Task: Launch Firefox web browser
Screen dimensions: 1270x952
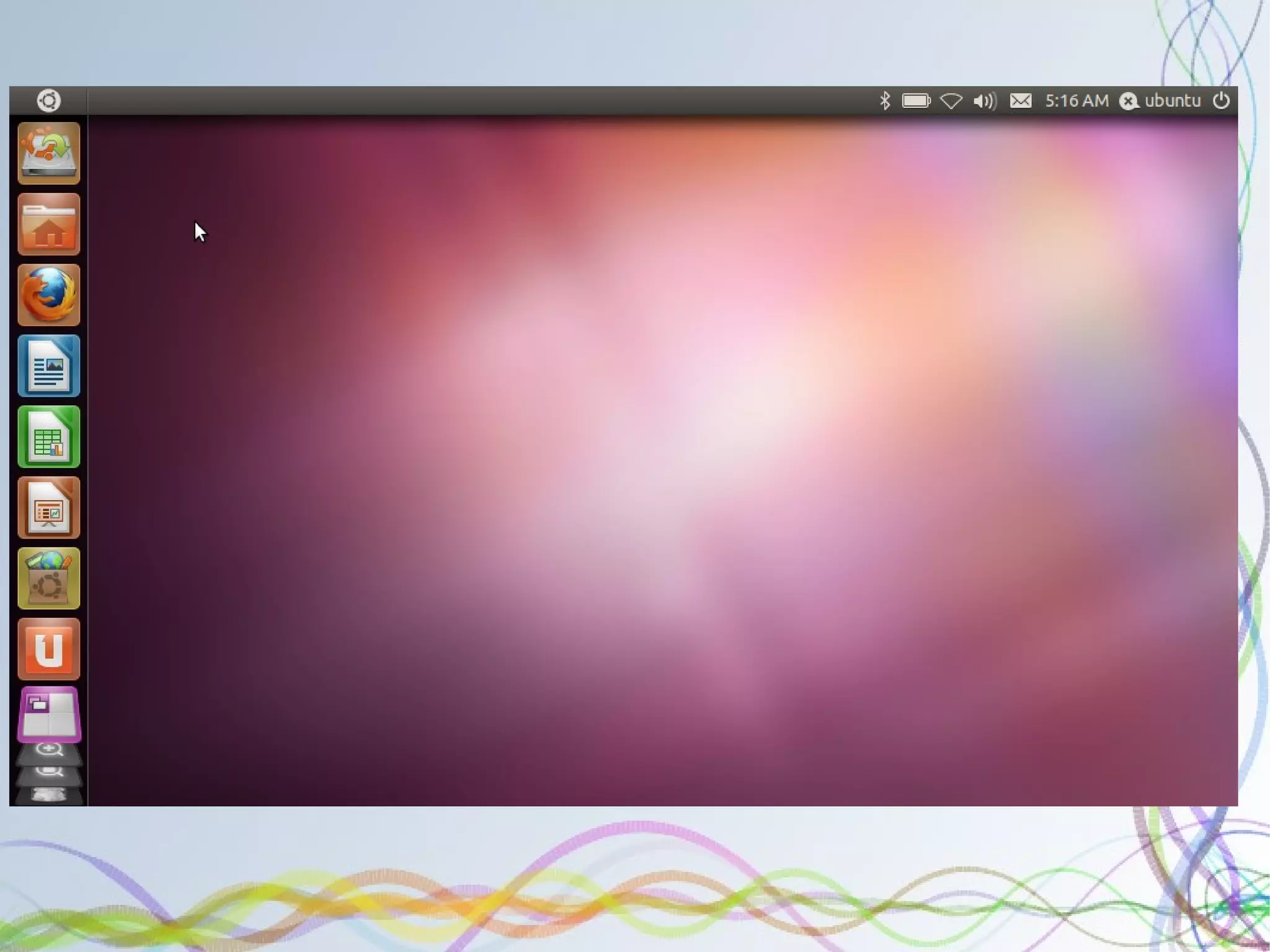Action: [x=48, y=295]
